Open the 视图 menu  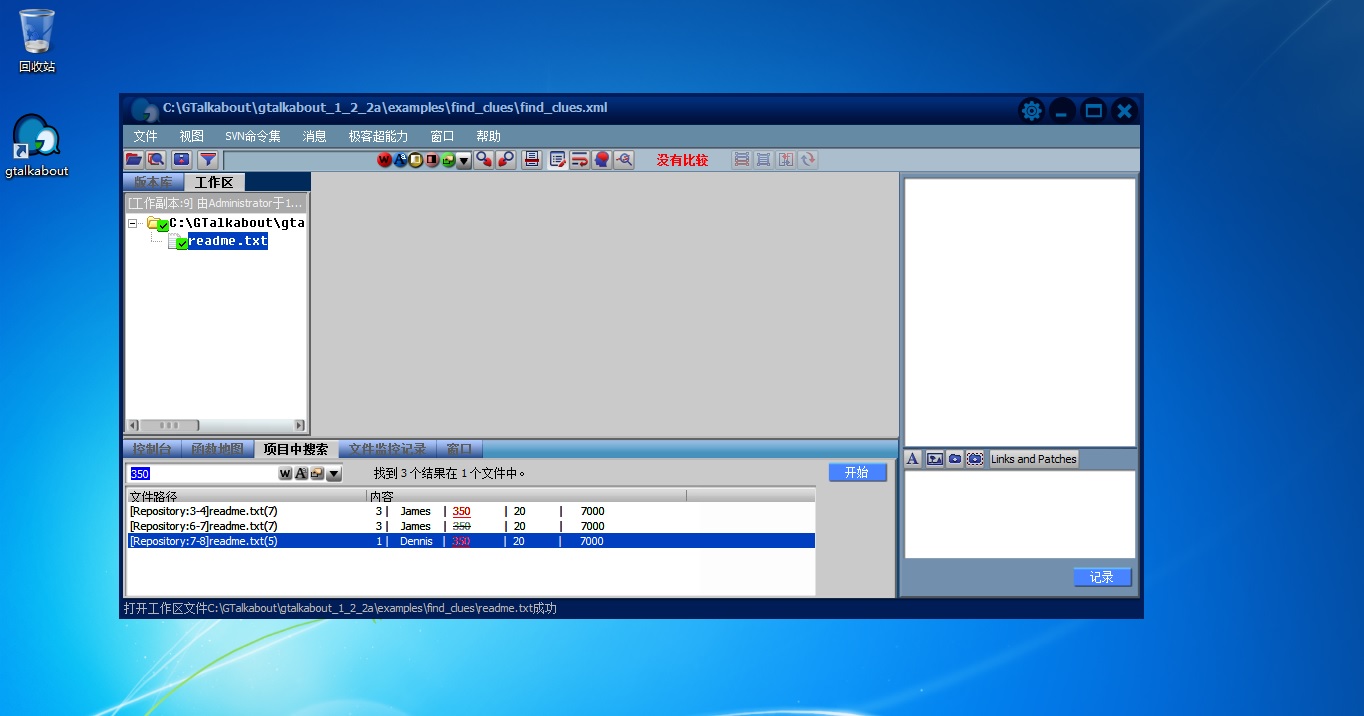point(192,136)
